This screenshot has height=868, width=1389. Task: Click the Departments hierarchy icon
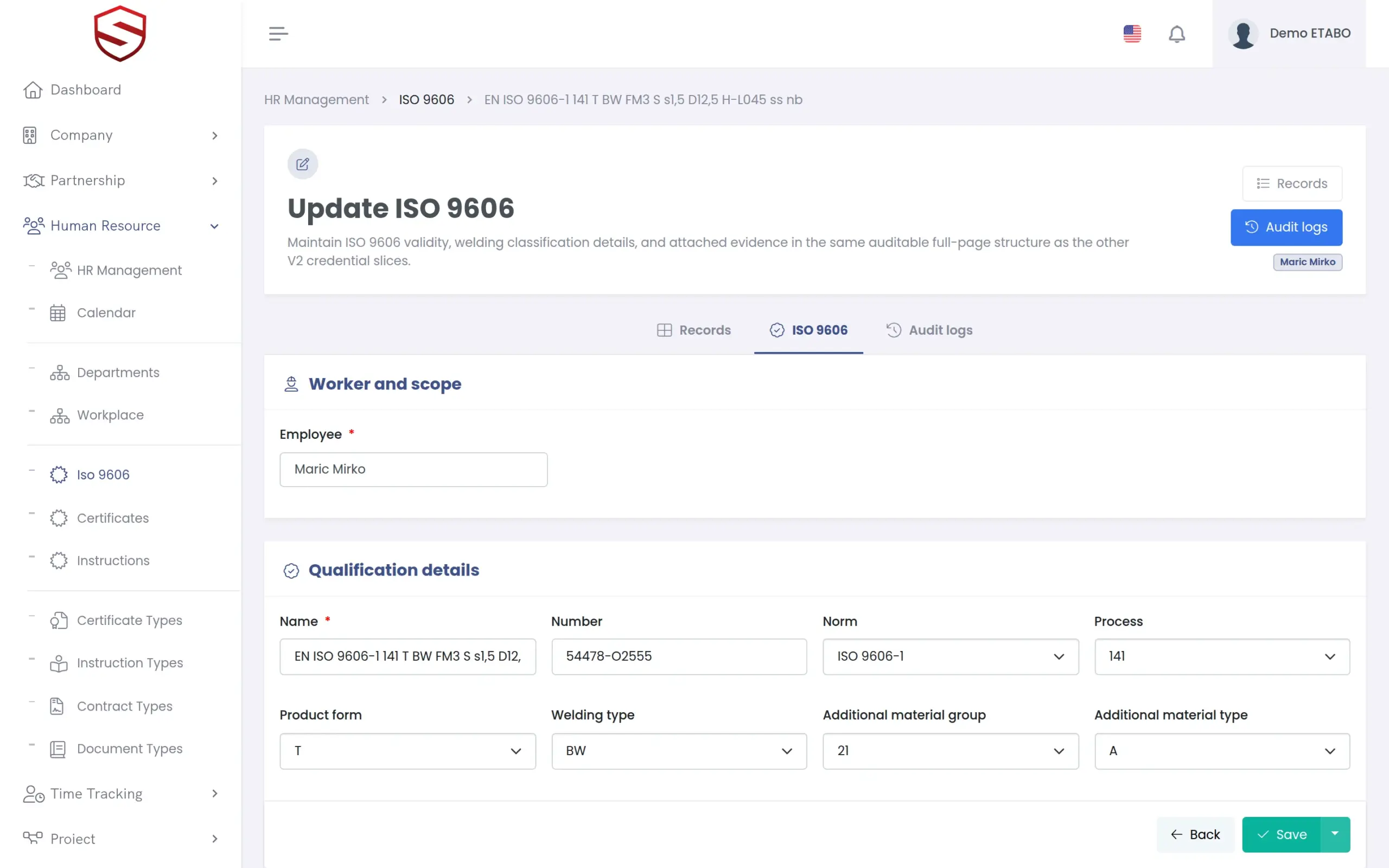(59, 373)
